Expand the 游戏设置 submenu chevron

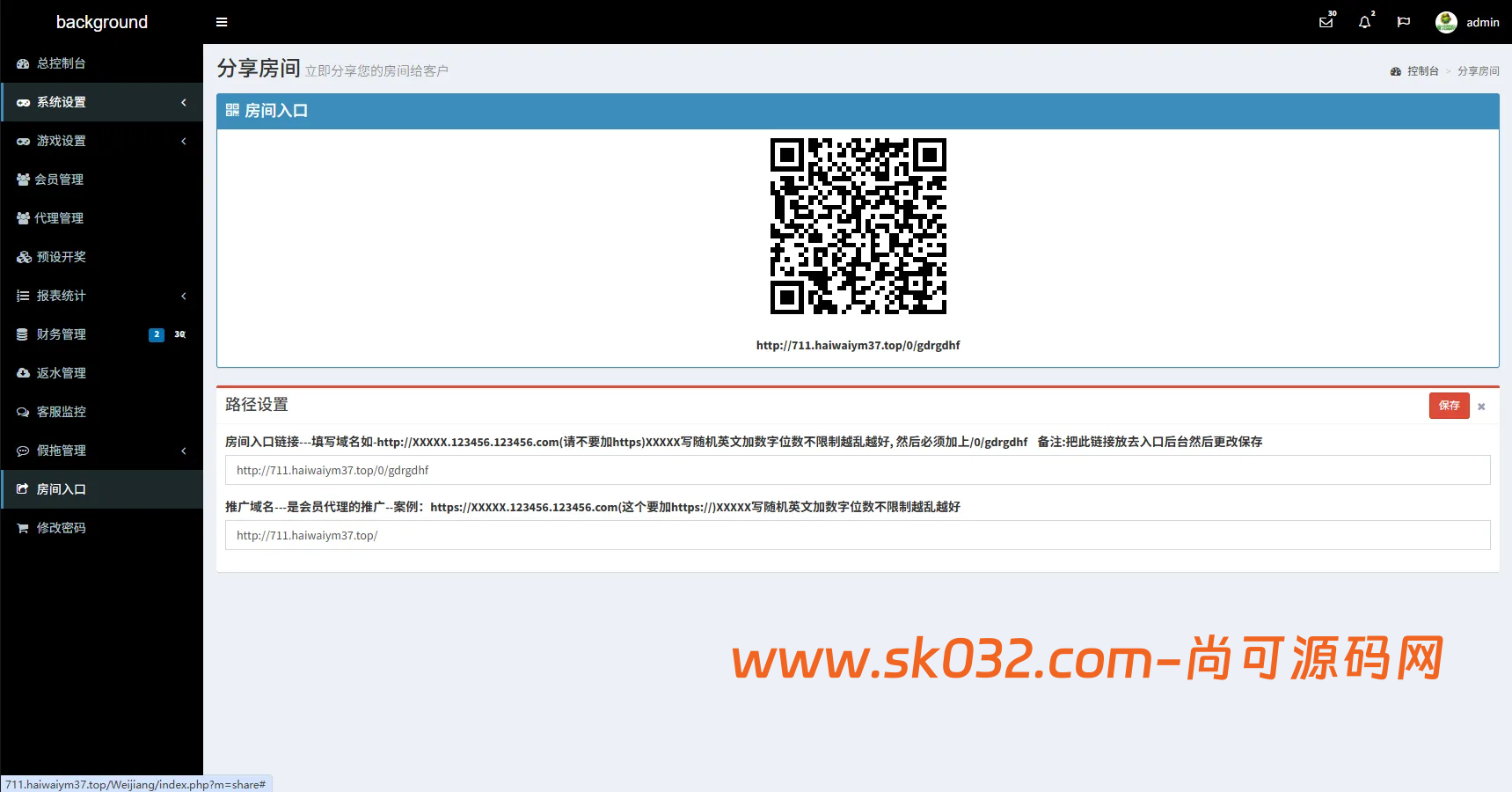(x=184, y=141)
